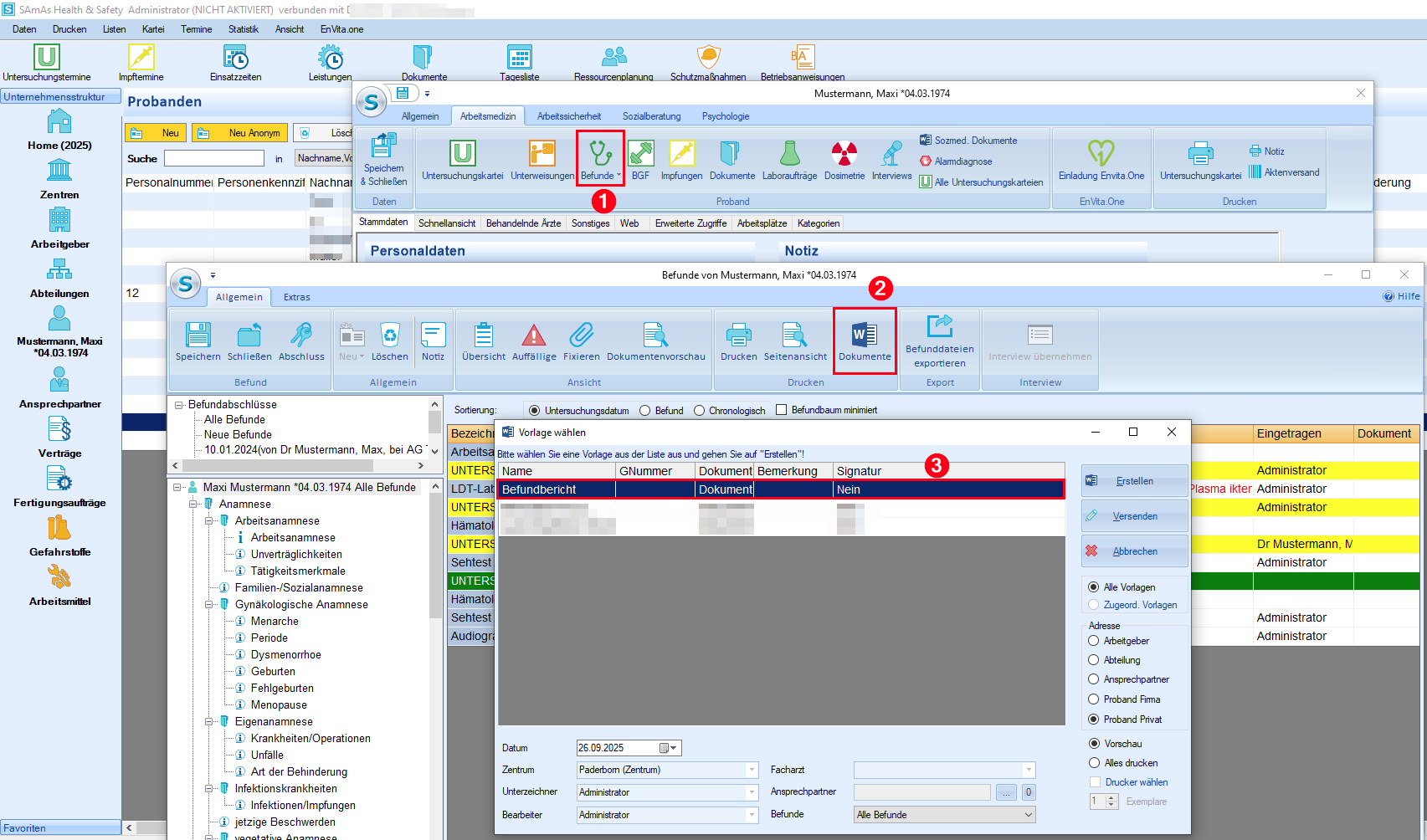Open Tagesliste in main toolbar

[x=520, y=63]
